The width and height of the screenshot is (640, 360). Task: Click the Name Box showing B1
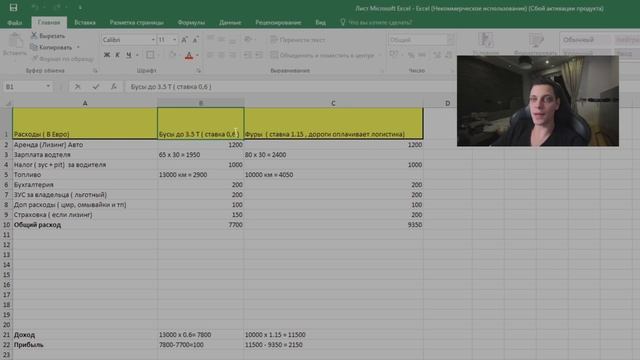tap(24, 87)
